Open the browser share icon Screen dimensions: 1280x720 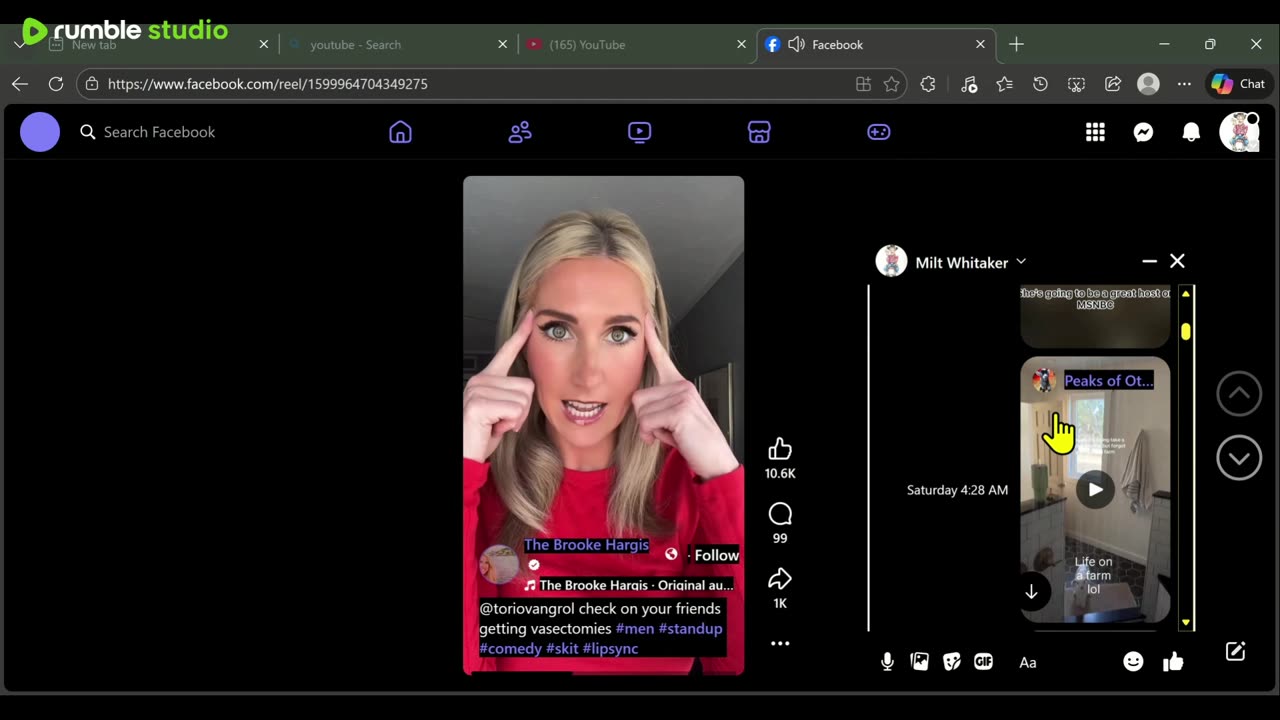pyautogui.click(x=1113, y=84)
